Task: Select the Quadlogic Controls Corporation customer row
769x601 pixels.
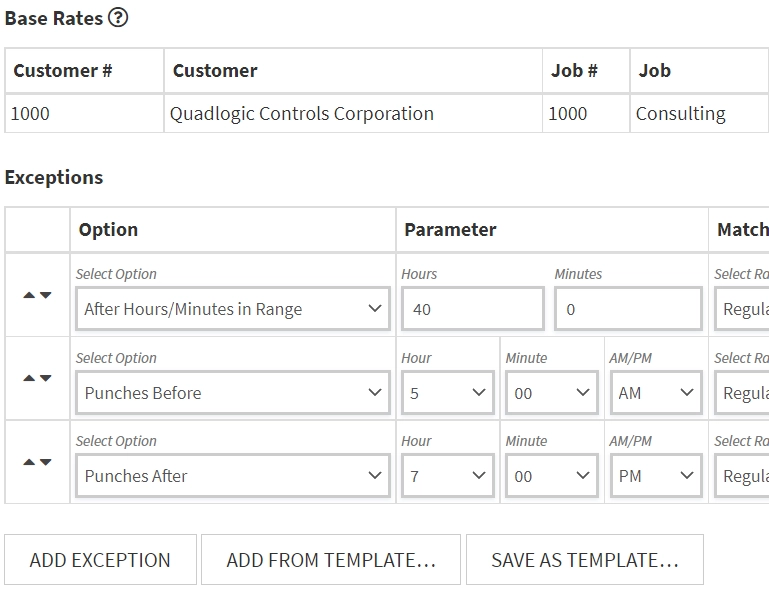Action: point(301,114)
